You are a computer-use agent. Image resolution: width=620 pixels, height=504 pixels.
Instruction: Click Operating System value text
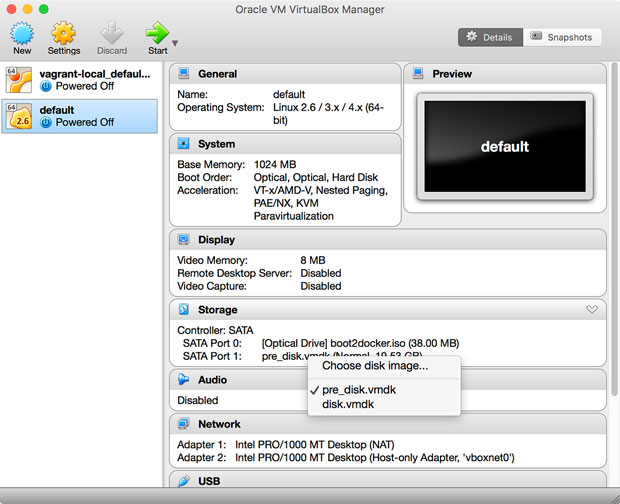pyautogui.click(x=328, y=114)
